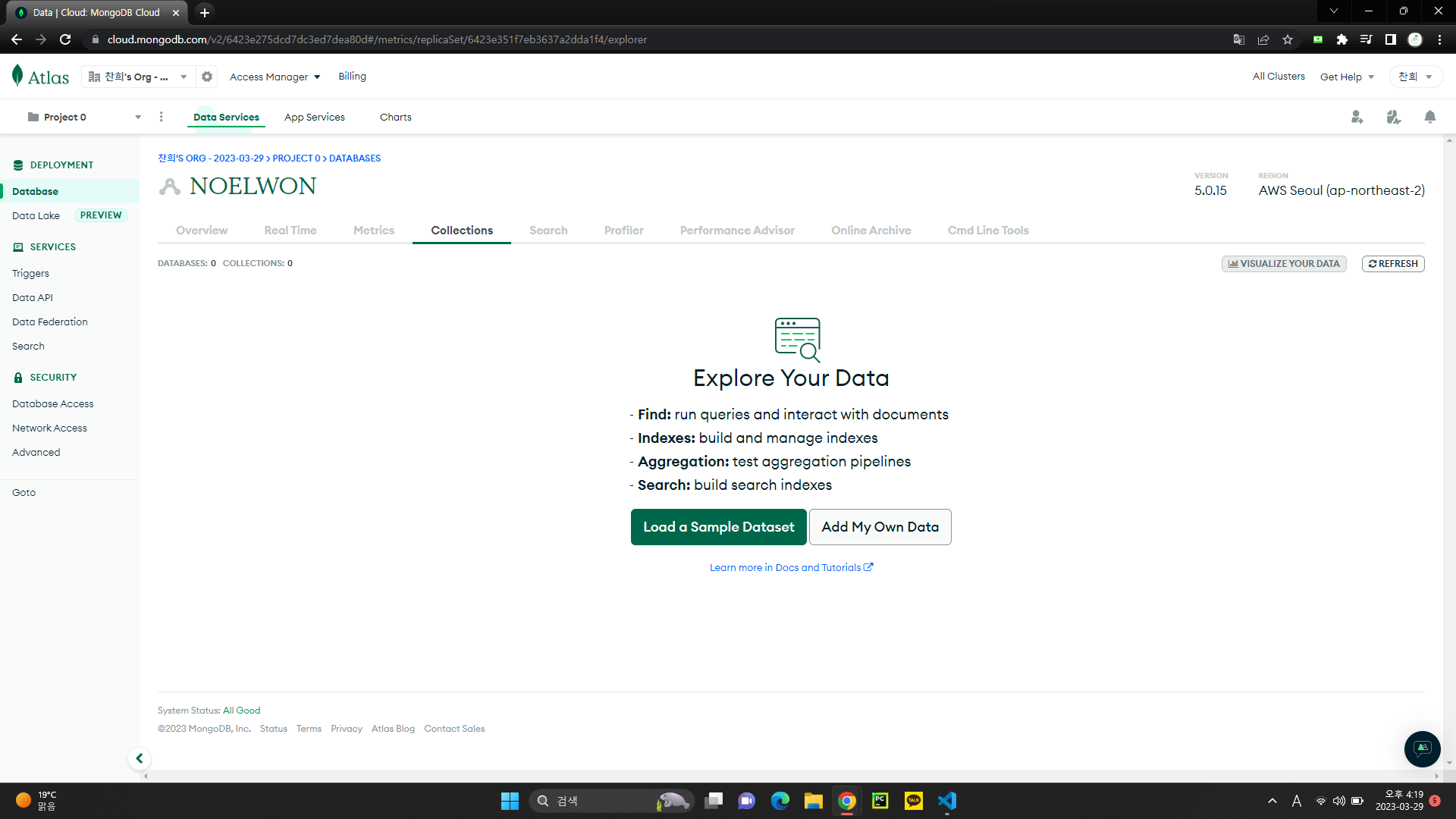1456x819 pixels.
Task: Open the notifications bell icon
Action: tap(1430, 117)
